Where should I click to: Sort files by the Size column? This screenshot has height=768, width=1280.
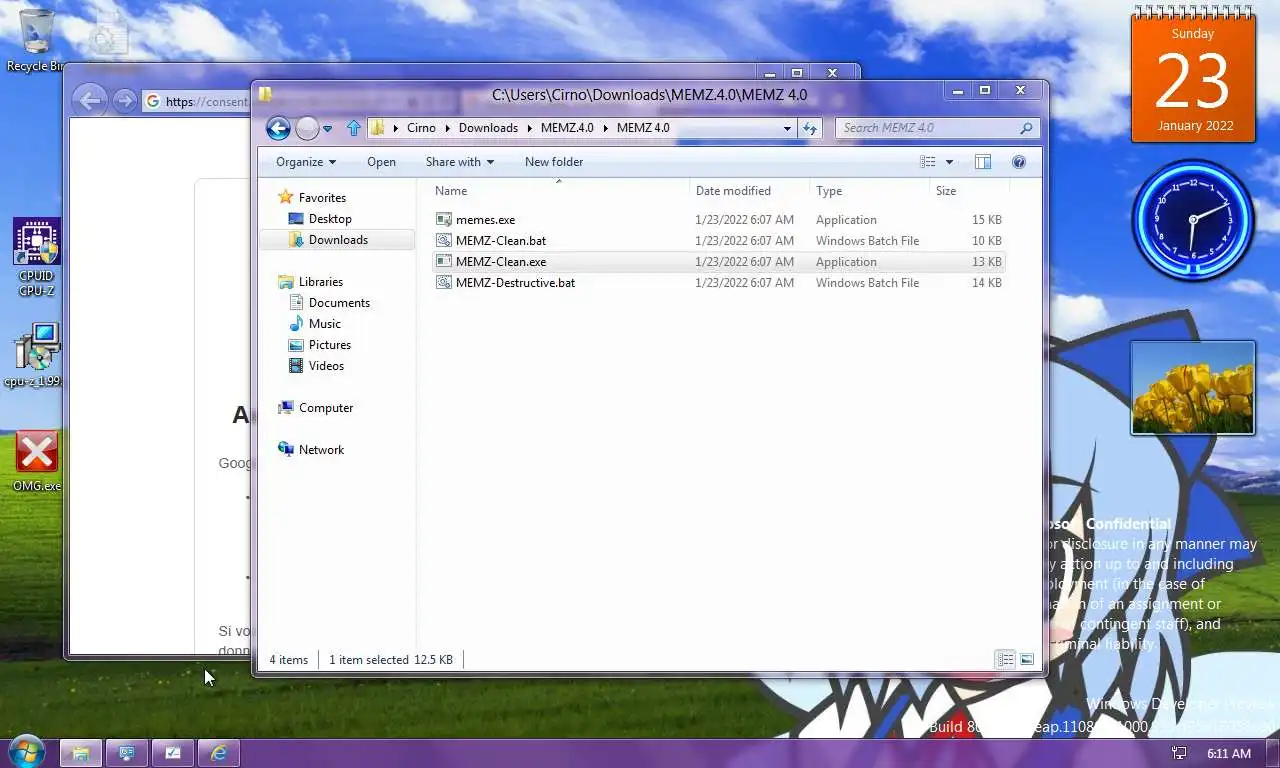[969, 191]
